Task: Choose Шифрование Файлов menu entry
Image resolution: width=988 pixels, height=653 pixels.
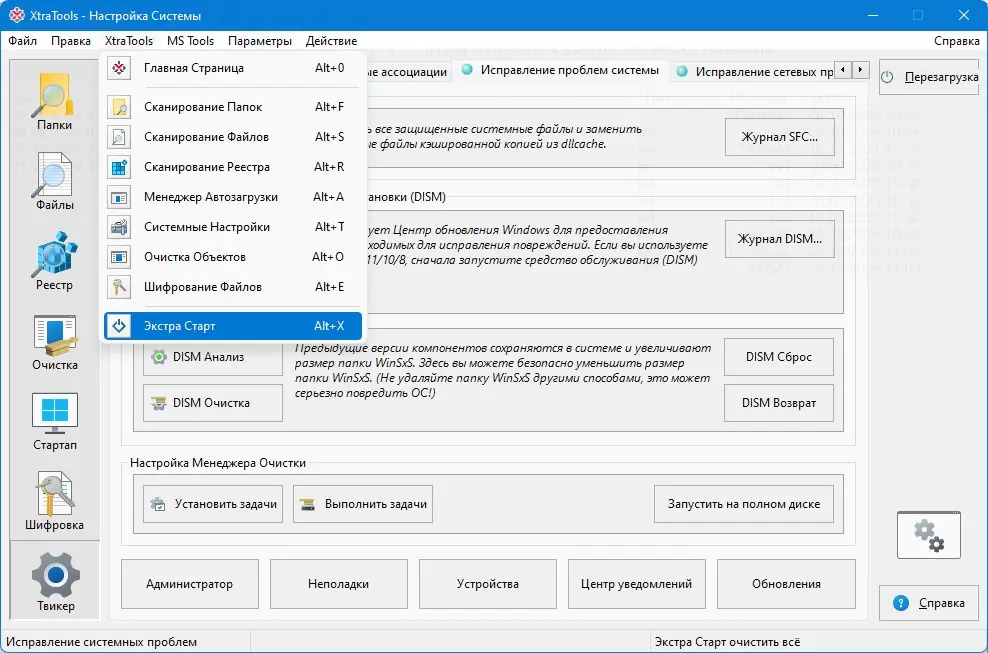Action: click(233, 287)
